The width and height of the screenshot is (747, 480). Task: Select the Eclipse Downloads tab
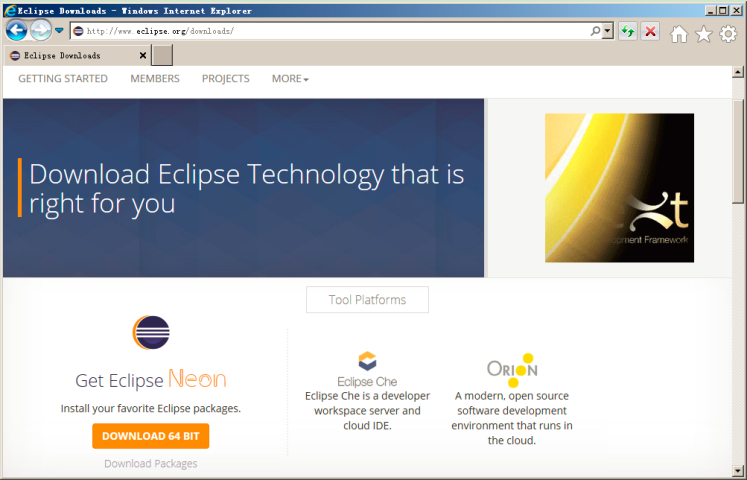[x=79, y=56]
